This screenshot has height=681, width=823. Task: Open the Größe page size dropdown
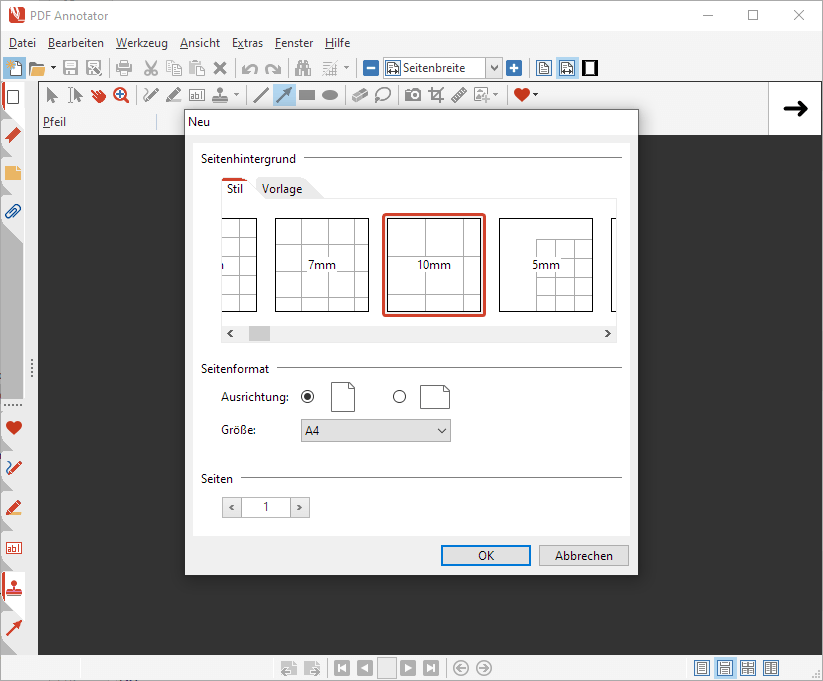tap(376, 430)
